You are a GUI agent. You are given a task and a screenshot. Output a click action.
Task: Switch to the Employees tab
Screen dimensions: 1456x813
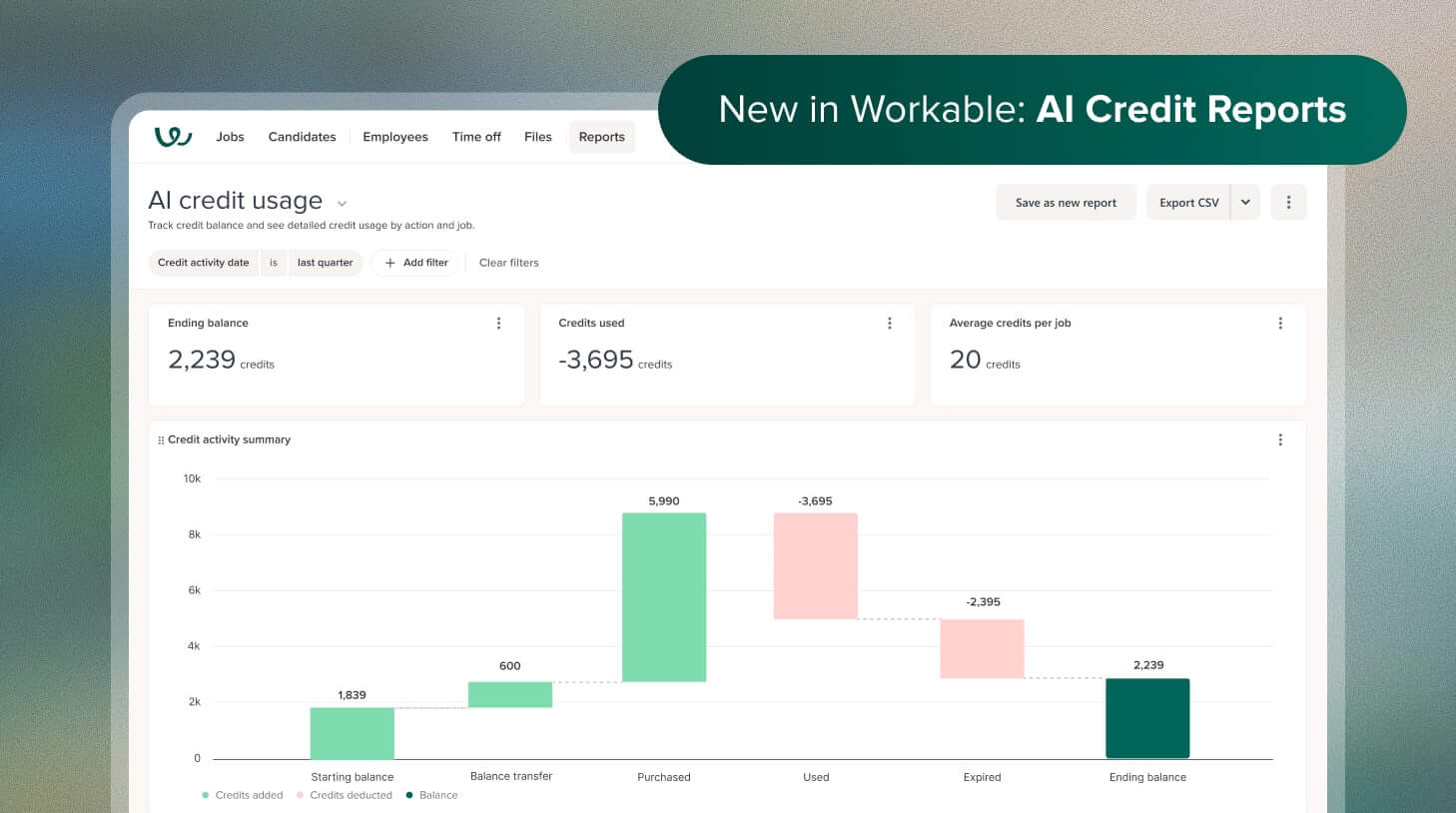pyautogui.click(x=395, y=137)
